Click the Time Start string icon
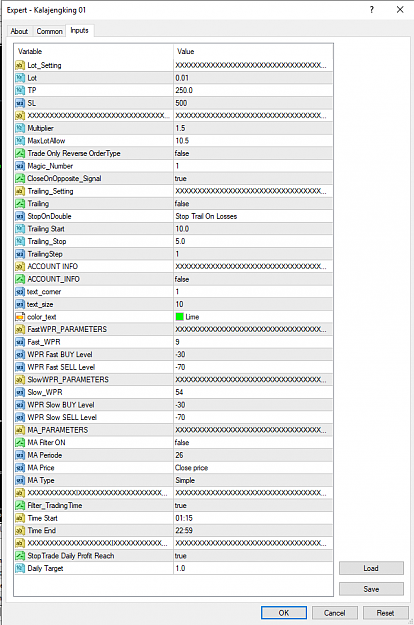Screen dimensions: 414x625 tap(20, 518)
